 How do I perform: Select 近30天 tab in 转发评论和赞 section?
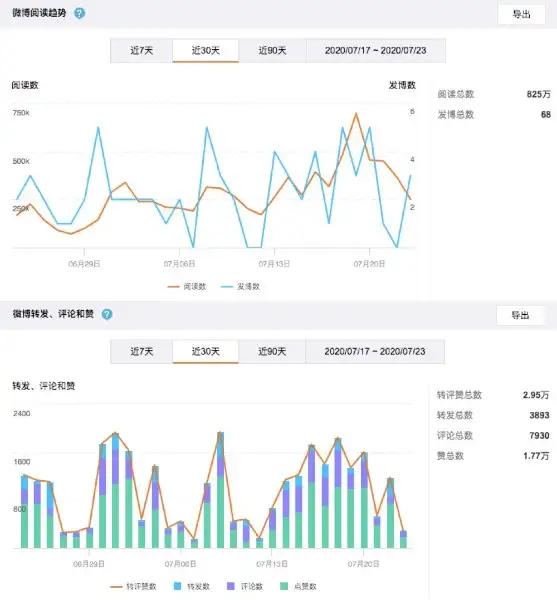206,351
